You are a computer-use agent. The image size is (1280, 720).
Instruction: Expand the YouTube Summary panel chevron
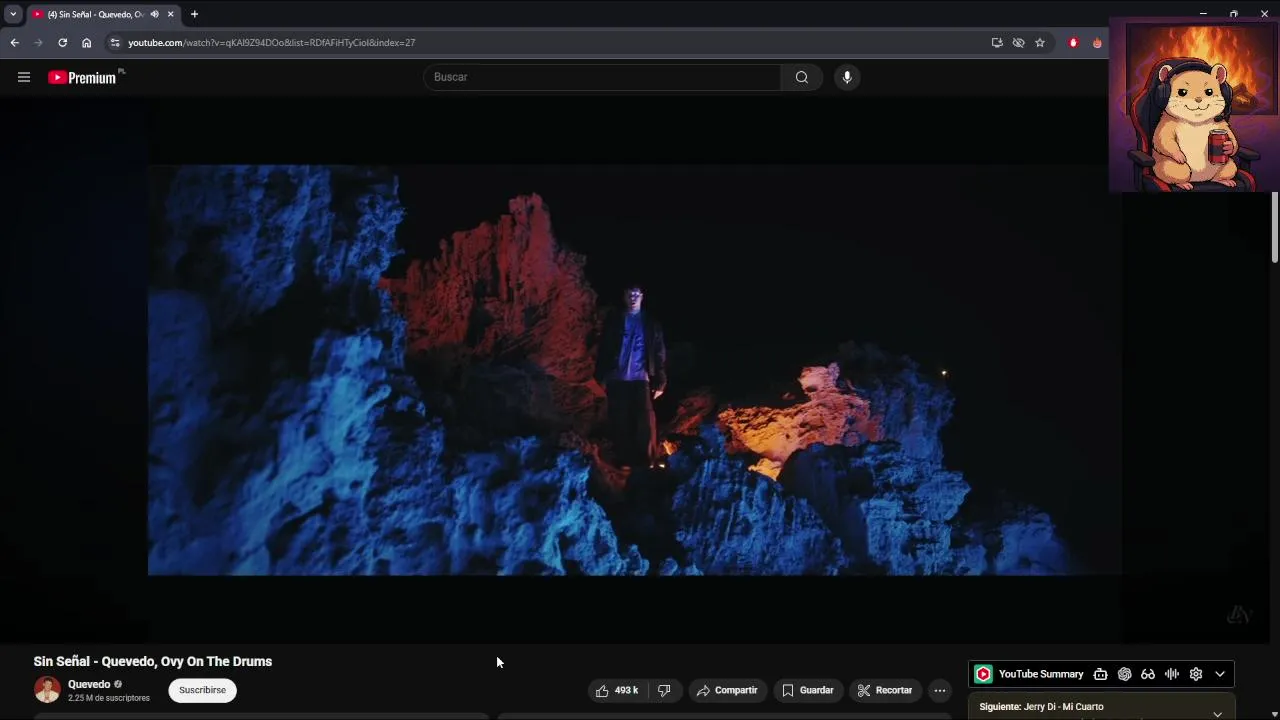tap(1220, 674)
